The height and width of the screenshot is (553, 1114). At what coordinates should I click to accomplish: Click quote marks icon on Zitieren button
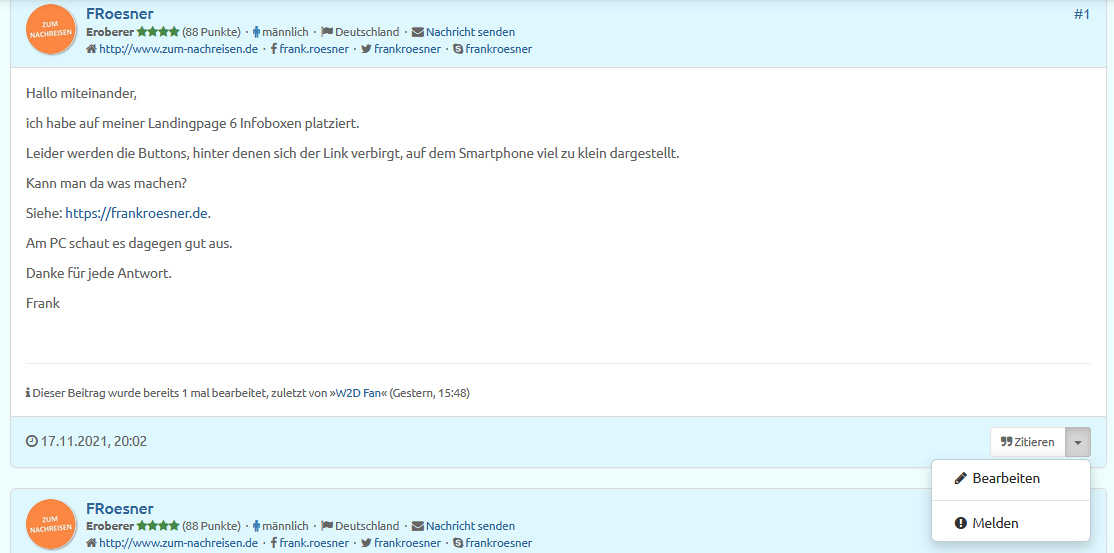coord(1006,442)
